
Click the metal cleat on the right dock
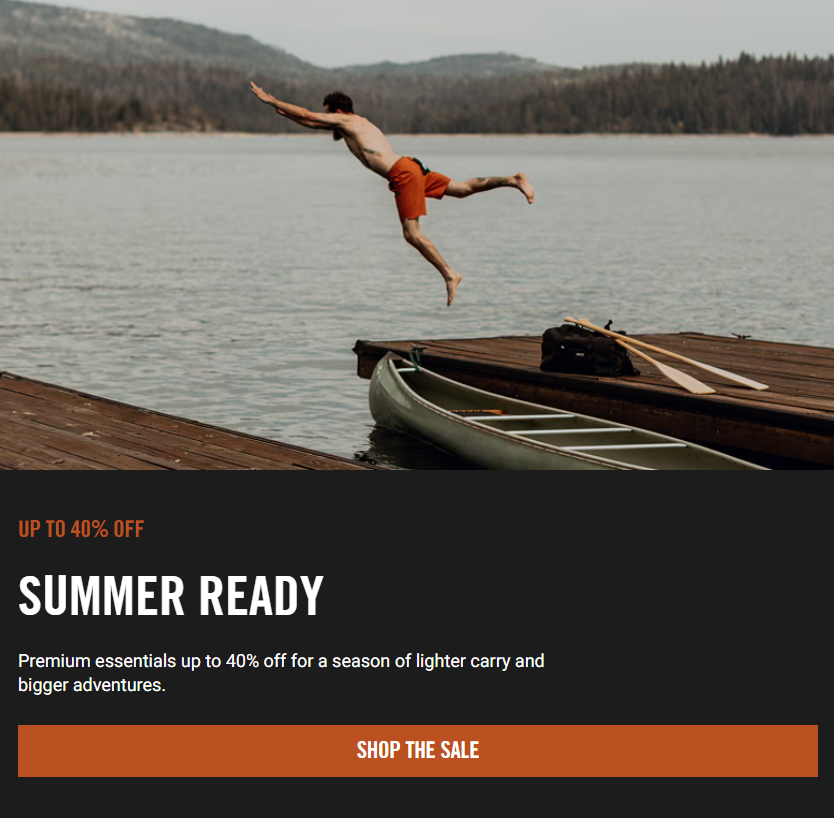(741, 336)
